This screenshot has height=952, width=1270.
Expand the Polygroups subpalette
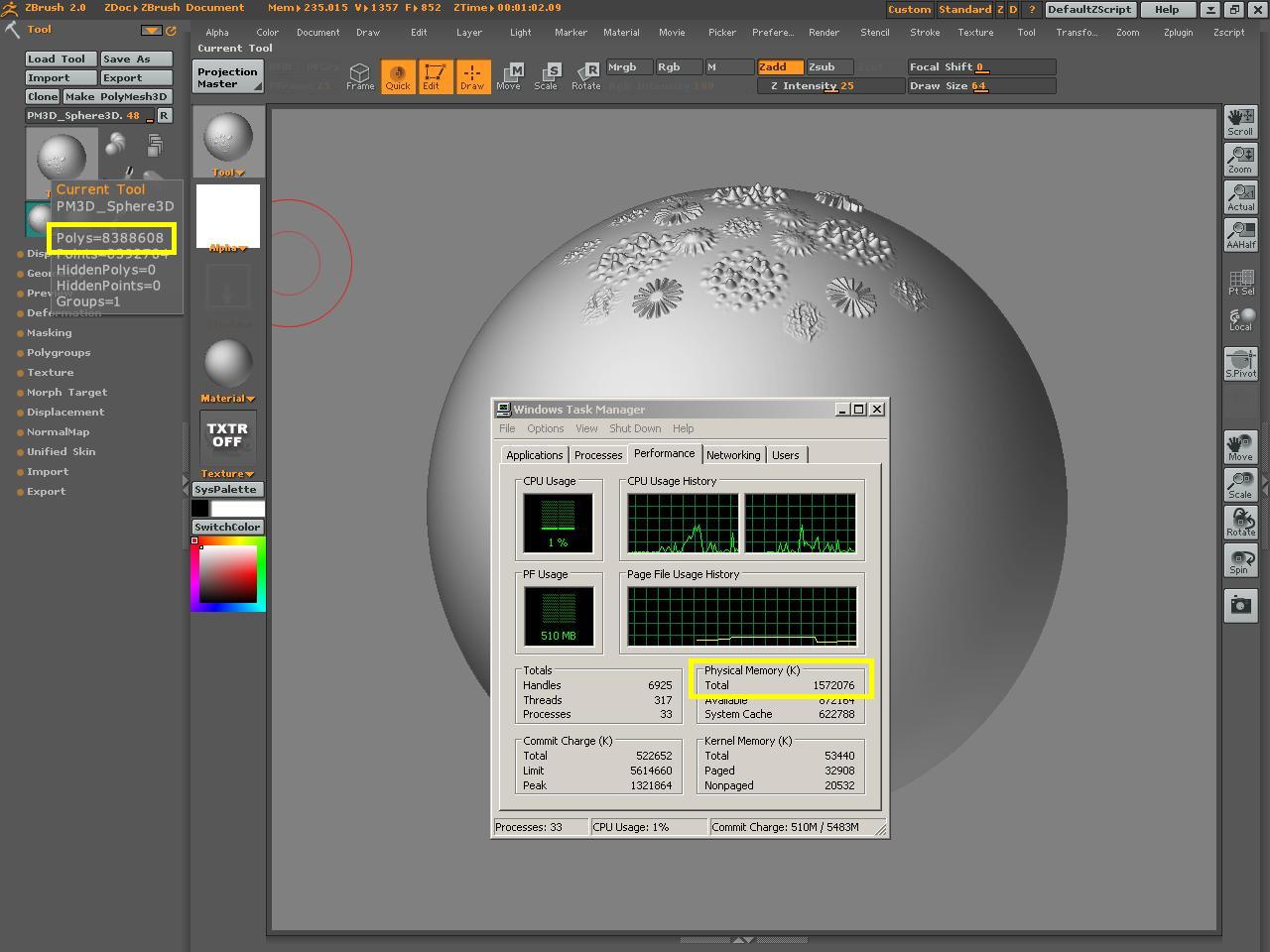pos(59,353)
